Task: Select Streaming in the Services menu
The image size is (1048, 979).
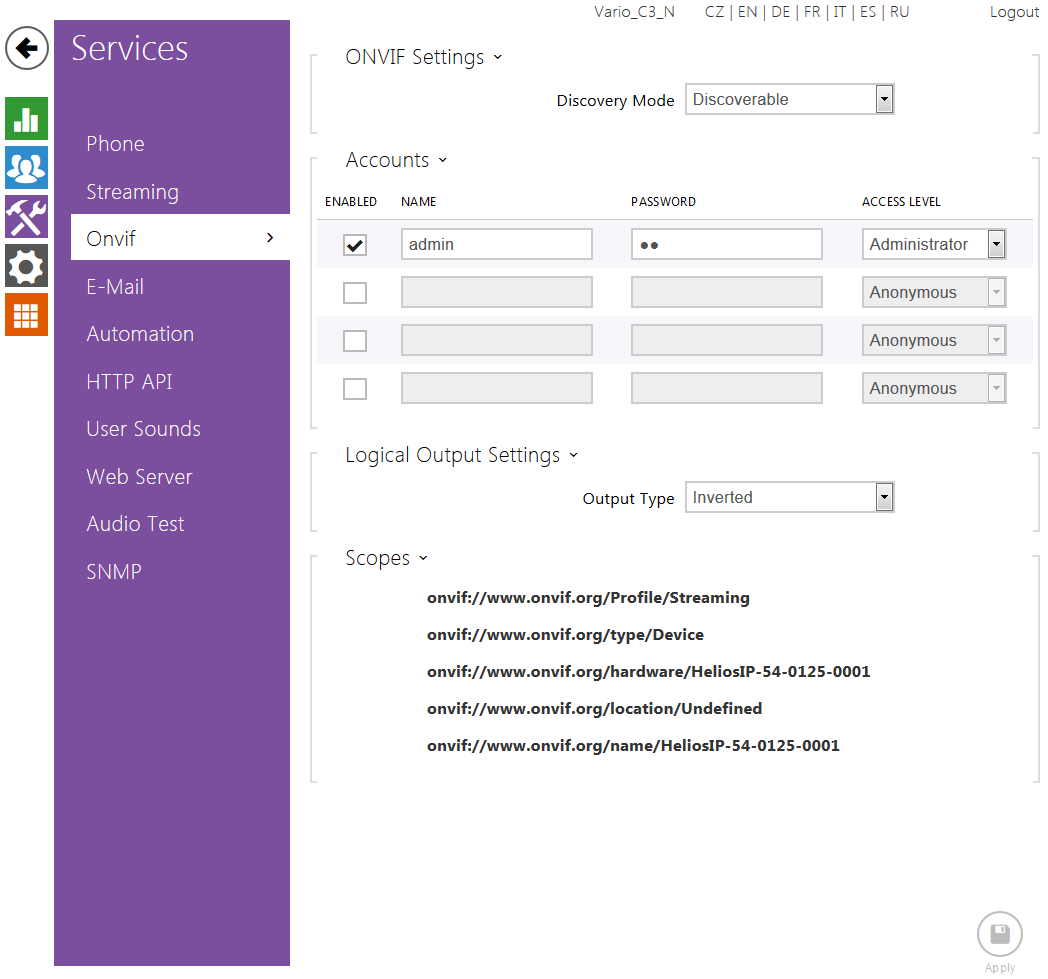Action: 132,192
